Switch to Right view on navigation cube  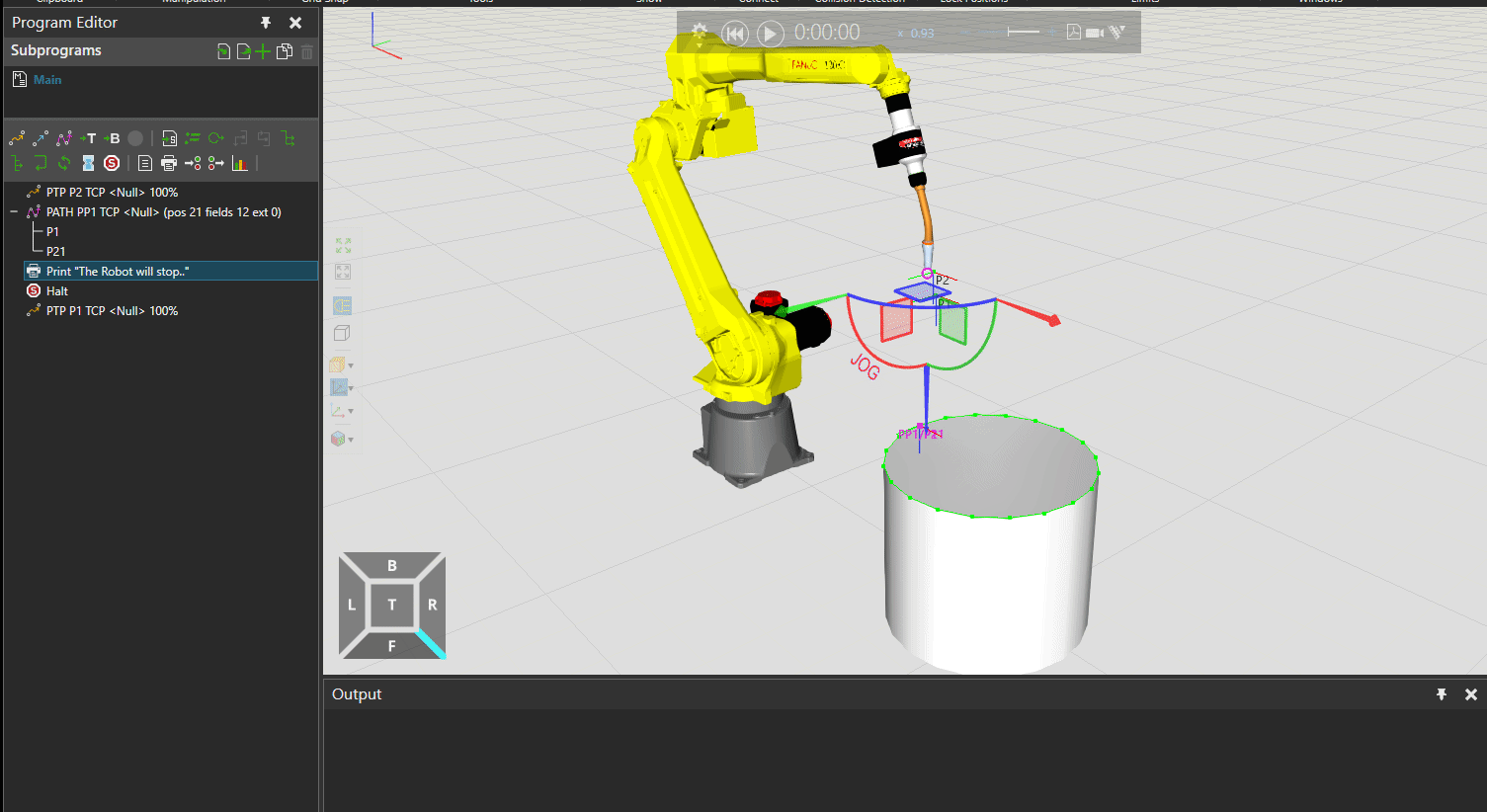[432, 605]
